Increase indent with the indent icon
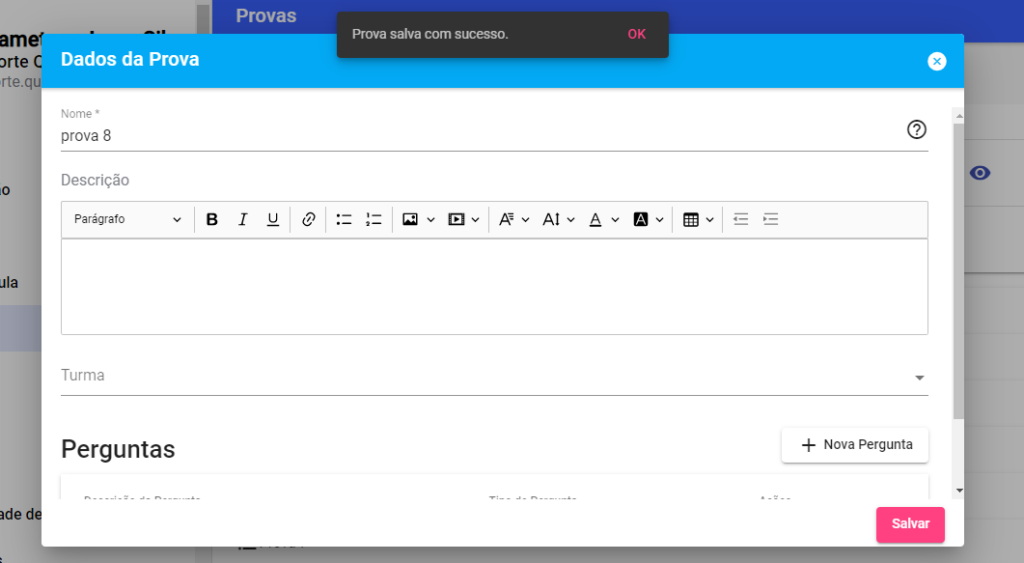Image resolution: width=1024 pixels, height=563 pixels. (x=771, y=219)
